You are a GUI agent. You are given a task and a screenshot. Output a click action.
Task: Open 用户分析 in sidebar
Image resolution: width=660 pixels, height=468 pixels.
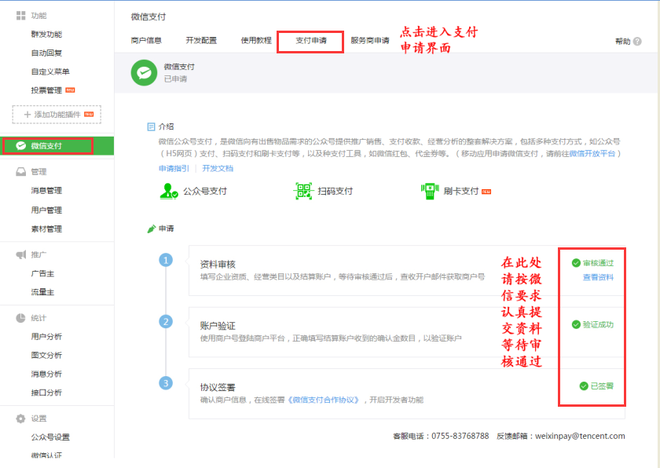coord(46,336)
